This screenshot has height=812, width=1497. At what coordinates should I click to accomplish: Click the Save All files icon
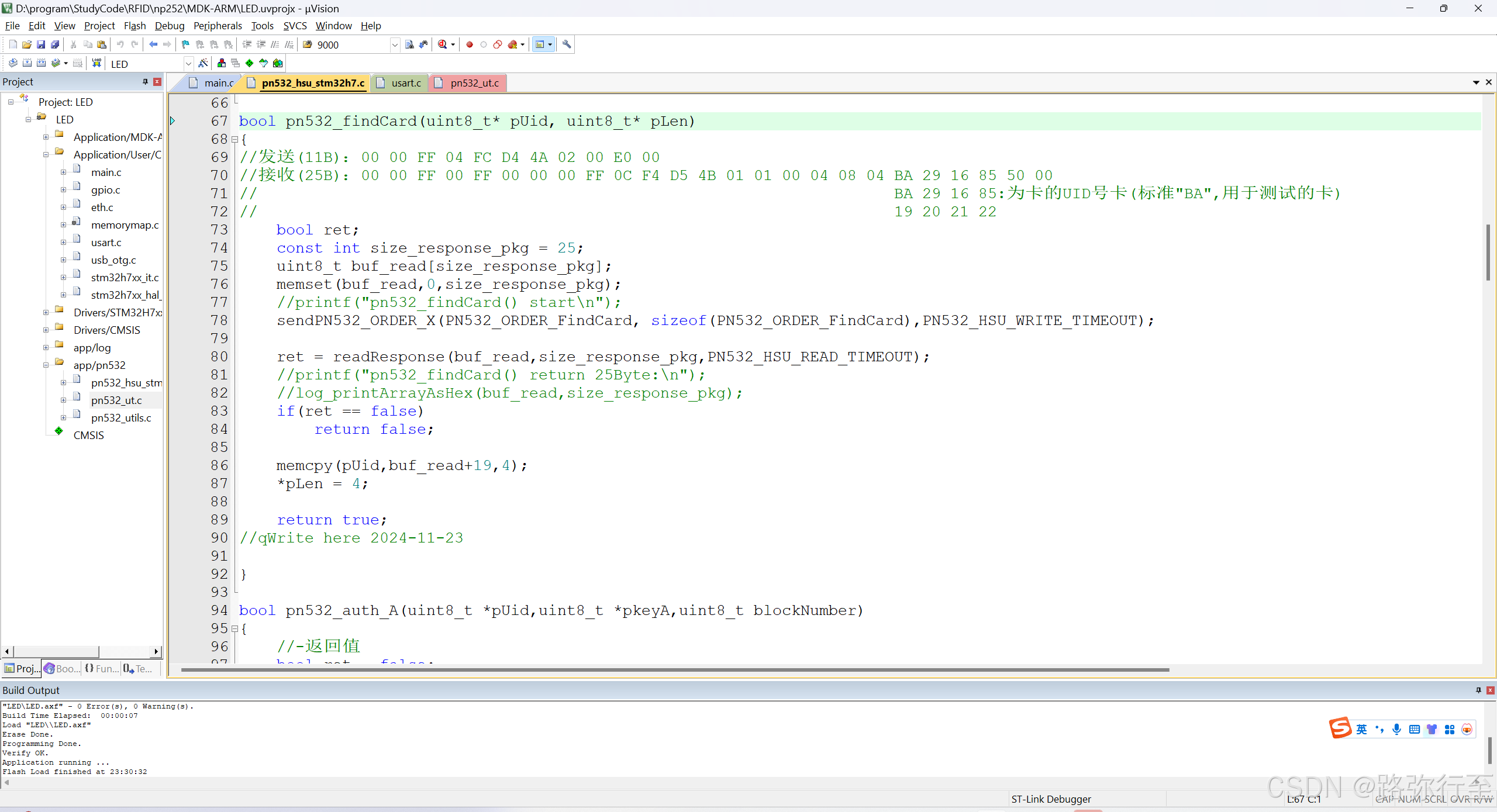click(x=55, y=44)
